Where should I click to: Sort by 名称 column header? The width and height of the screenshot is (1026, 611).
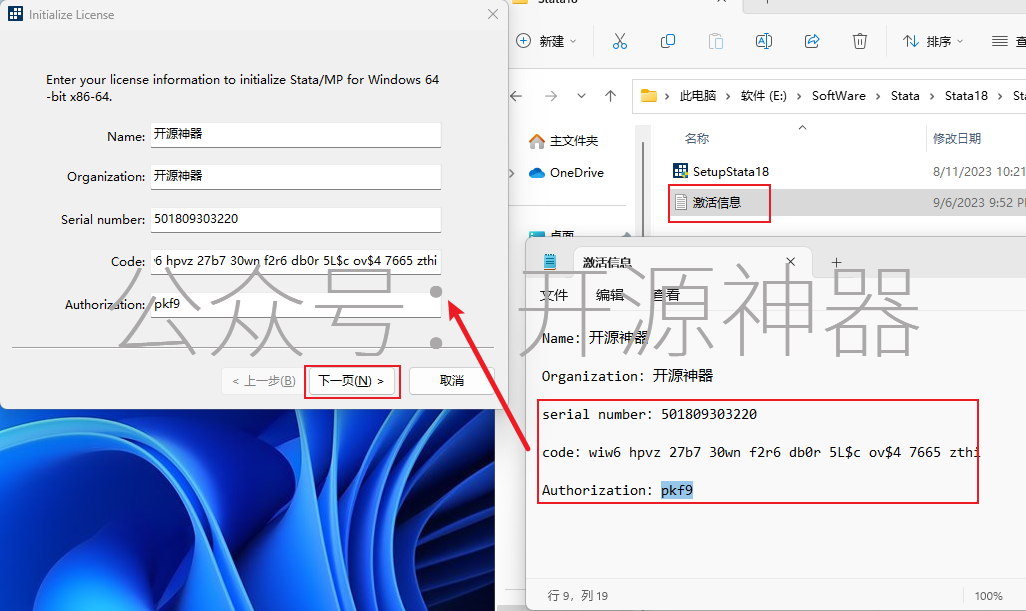(697, 139)
